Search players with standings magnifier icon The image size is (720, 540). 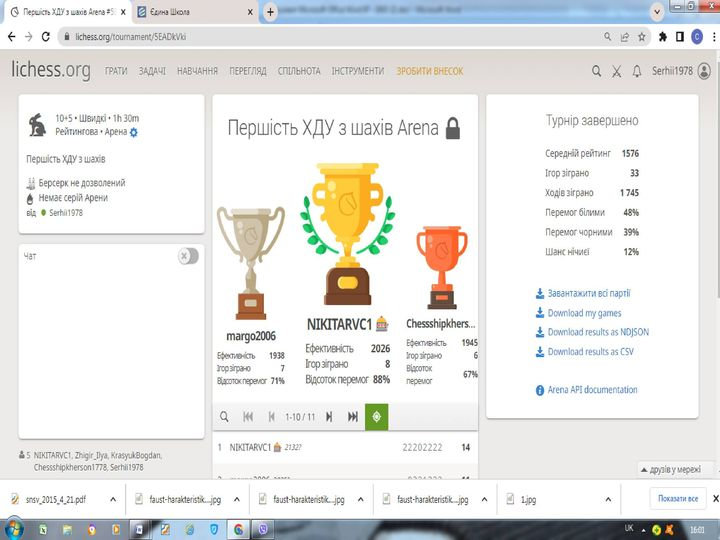[x=224, y=416]
